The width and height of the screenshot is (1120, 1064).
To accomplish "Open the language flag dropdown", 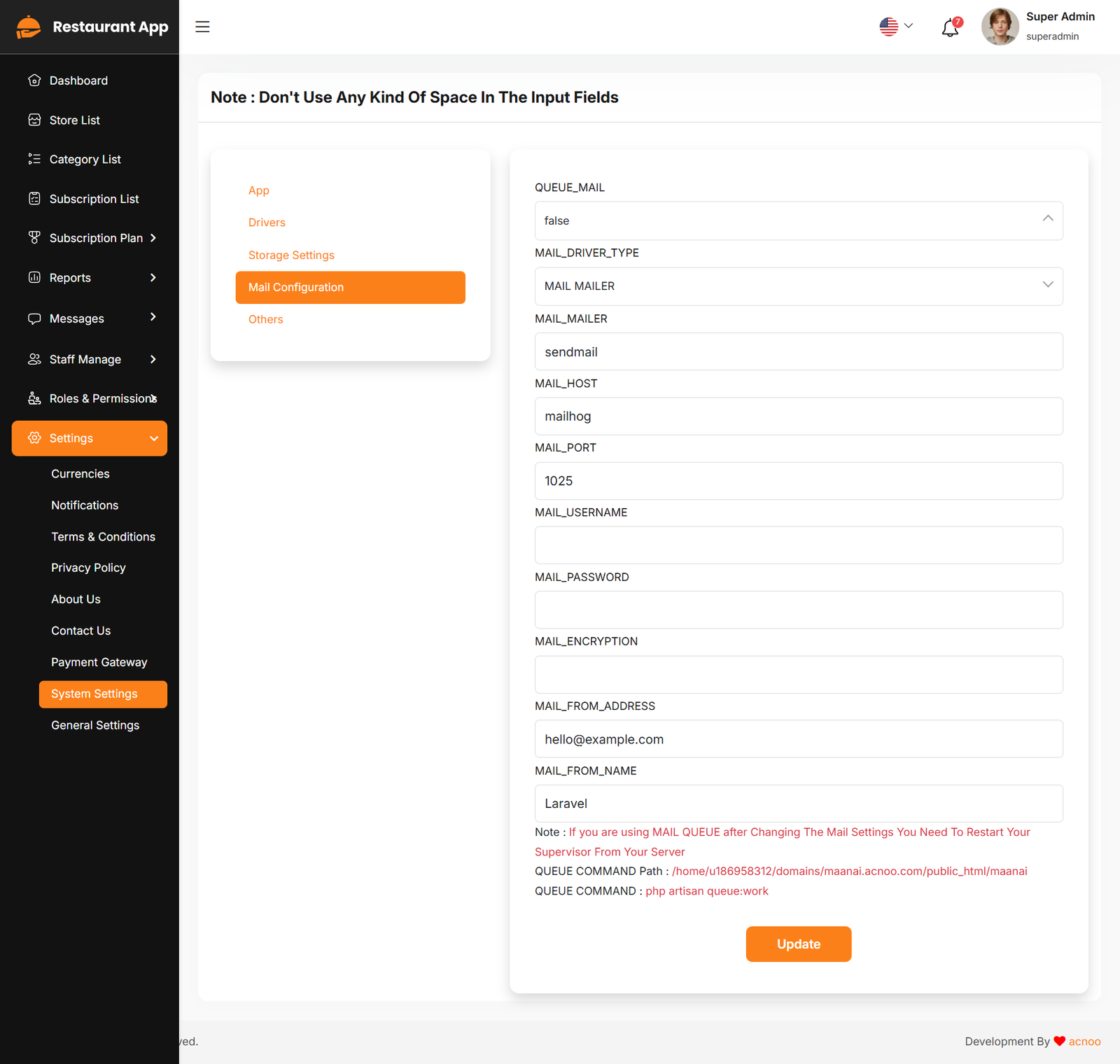I will [896, 27].
